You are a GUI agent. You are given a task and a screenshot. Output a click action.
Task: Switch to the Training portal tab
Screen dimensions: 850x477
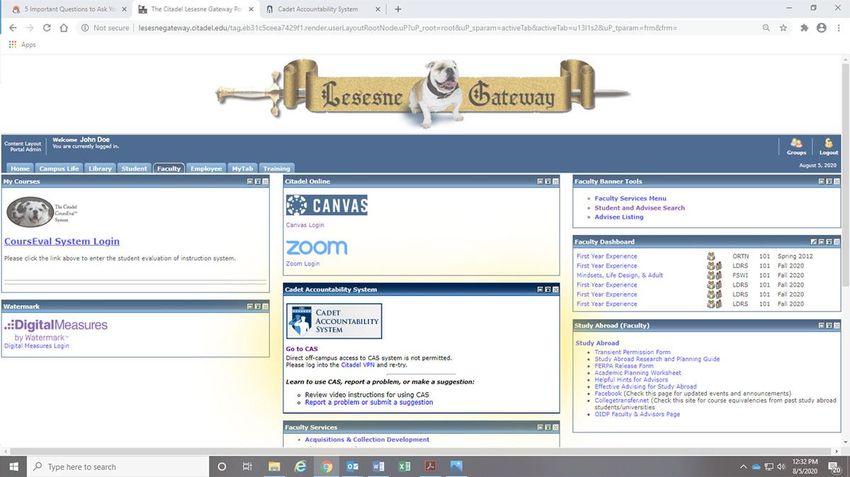[276, 169]
